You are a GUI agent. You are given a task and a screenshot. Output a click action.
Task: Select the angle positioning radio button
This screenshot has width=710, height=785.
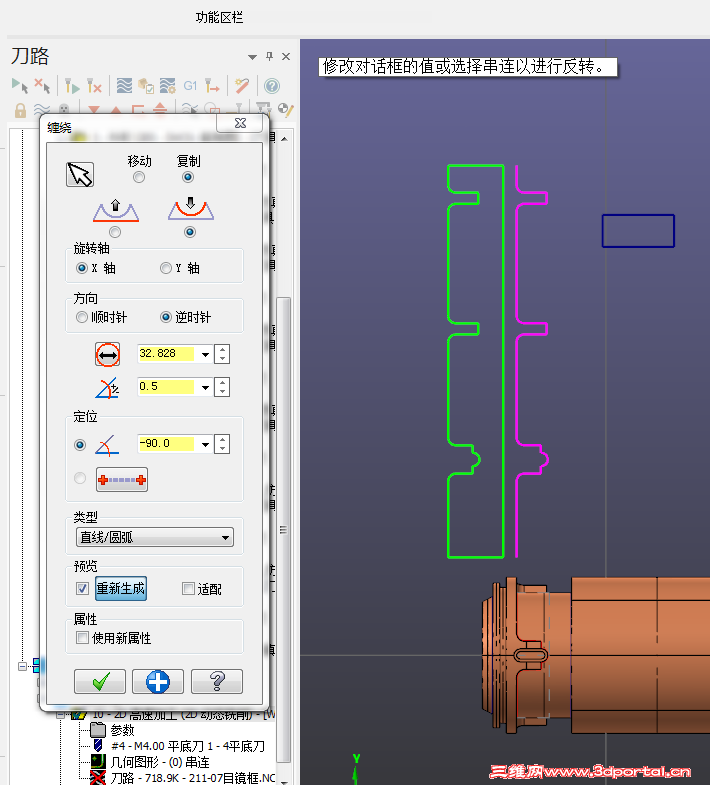click(80, 445)
